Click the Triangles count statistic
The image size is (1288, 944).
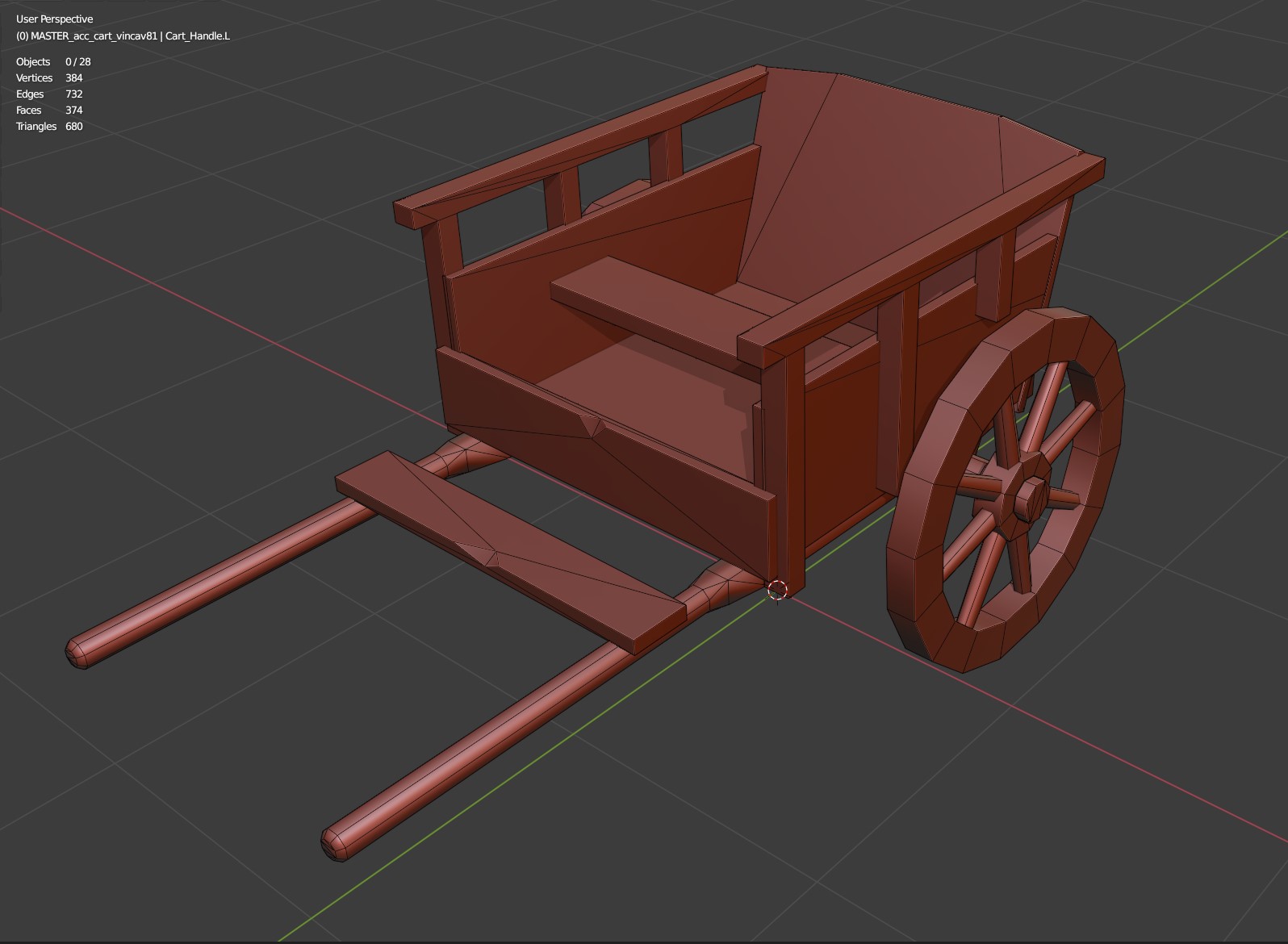point(49,126)
